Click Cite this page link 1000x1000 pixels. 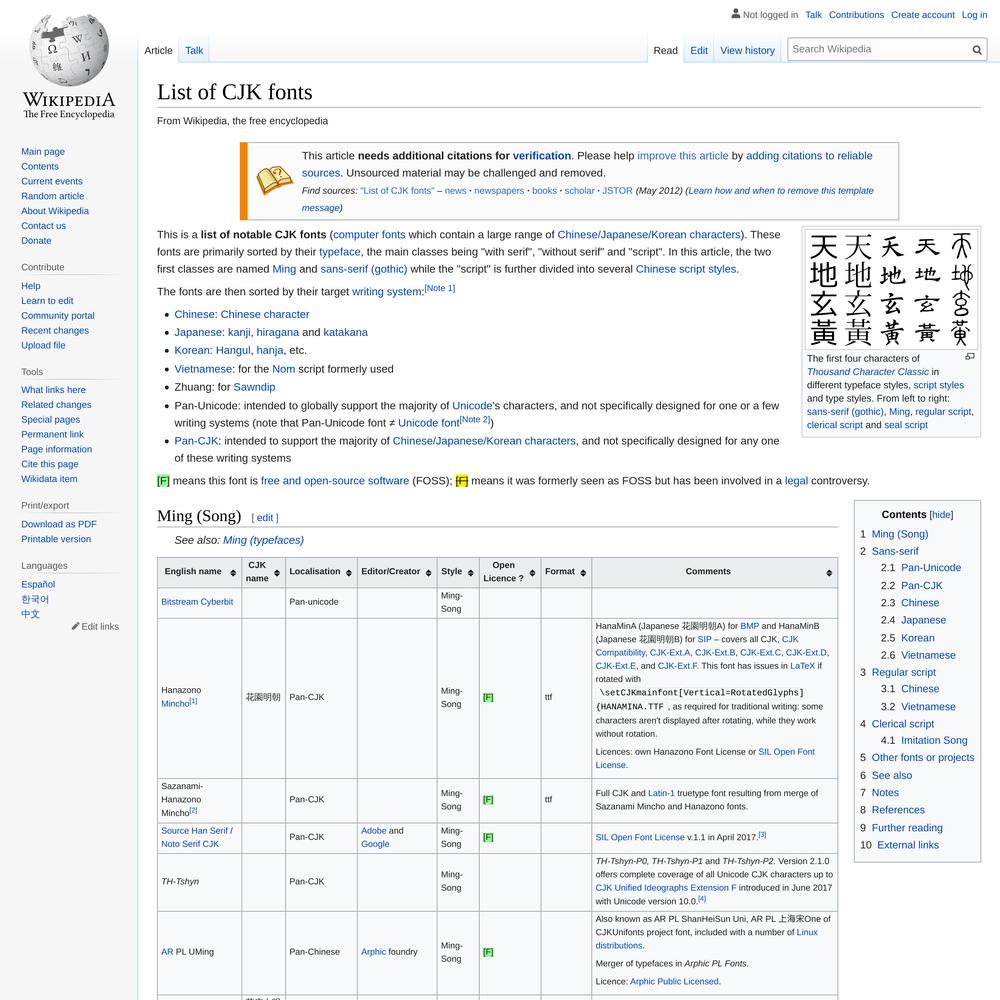click(x=50, y=464)
